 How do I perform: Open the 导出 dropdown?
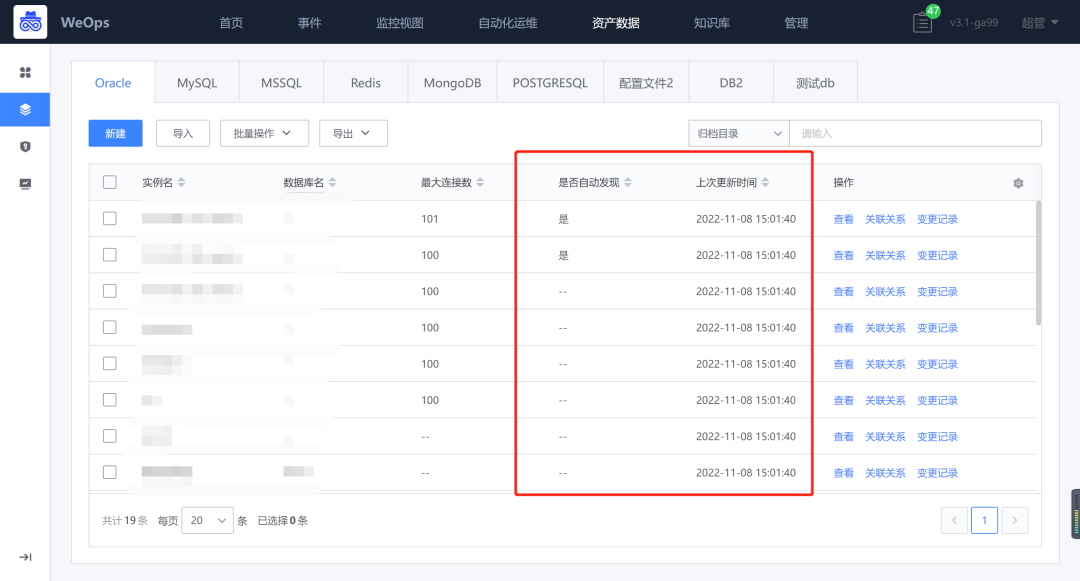pos(353,133)
